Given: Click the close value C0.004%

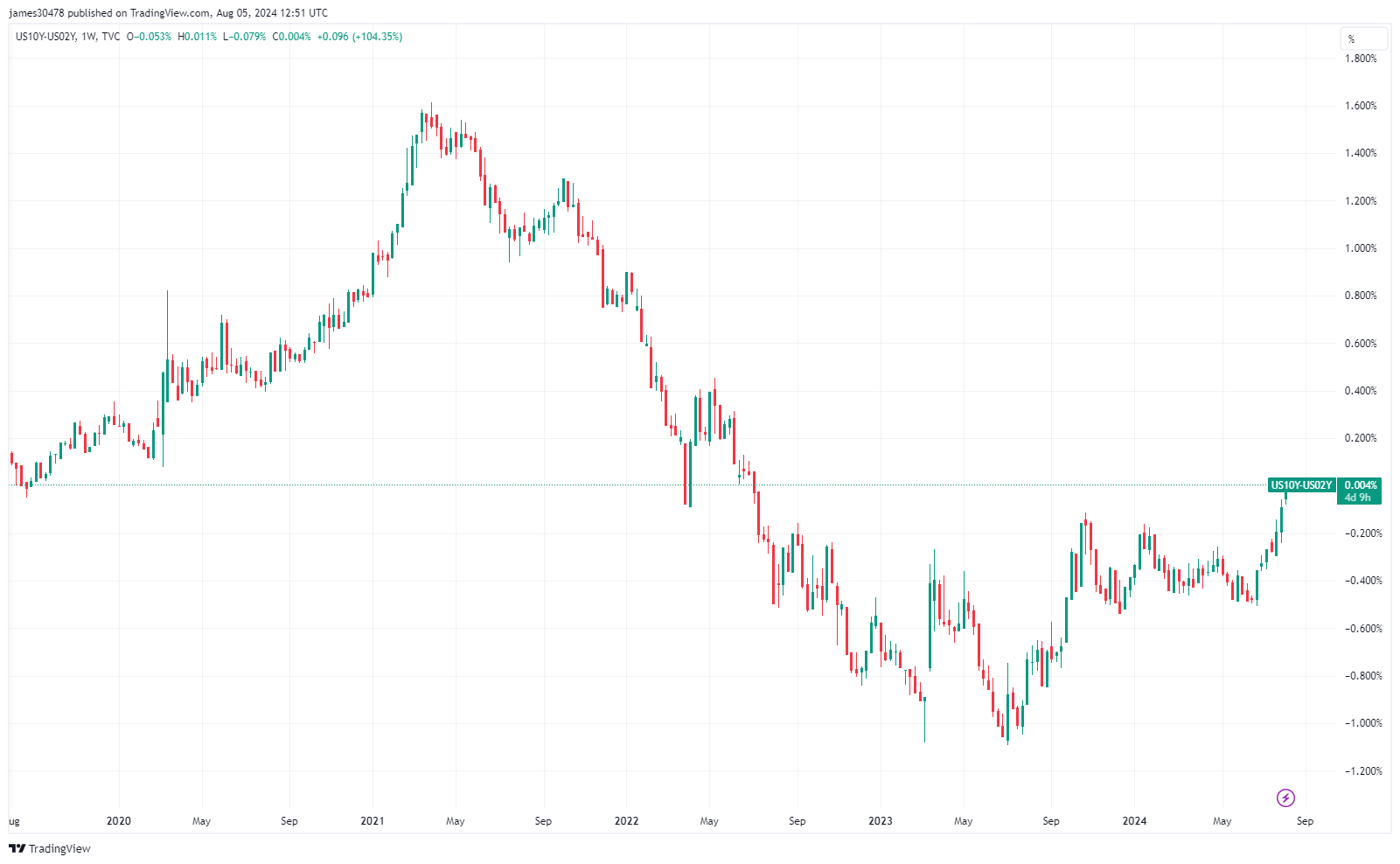Looking at the screenshot, I should 291,37.
